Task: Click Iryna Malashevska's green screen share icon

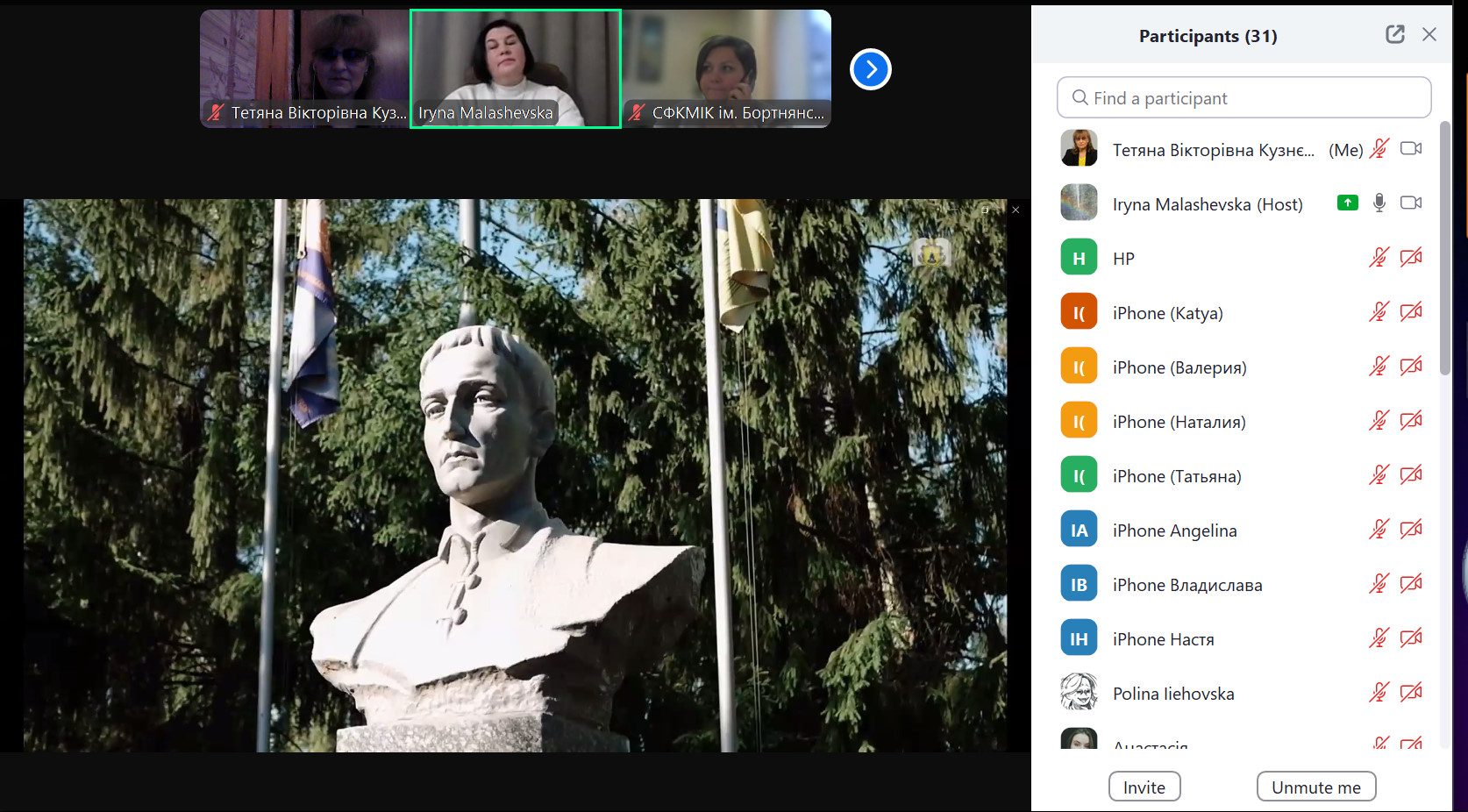Action: [1348, 203]
